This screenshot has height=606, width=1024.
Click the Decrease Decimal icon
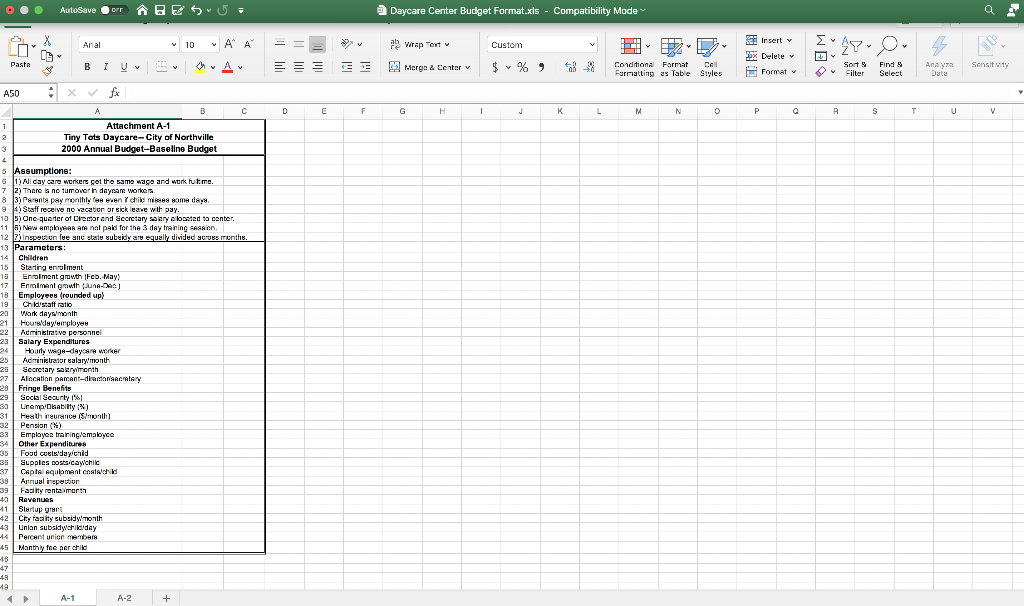point(589,67)
